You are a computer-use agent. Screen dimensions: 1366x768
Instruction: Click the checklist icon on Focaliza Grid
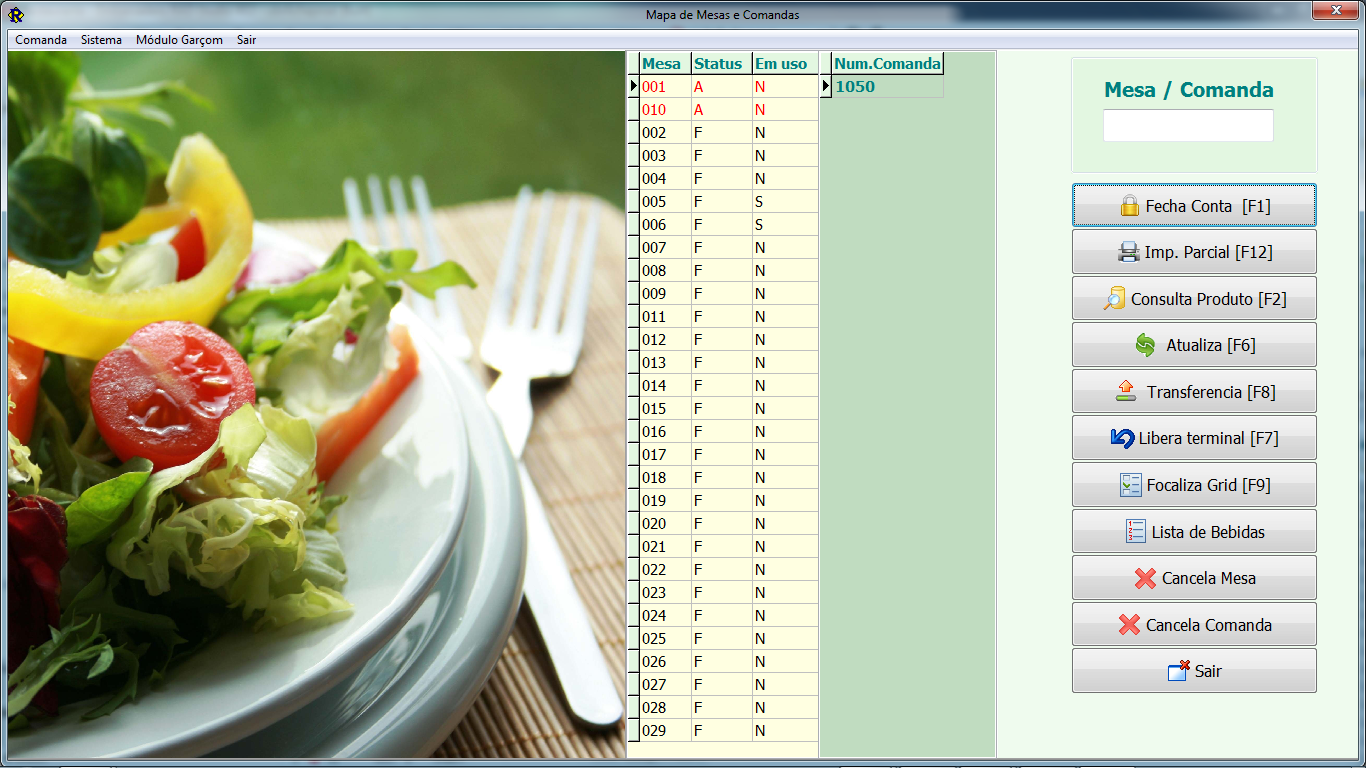pyautogui.click(x=1130, y=485)
